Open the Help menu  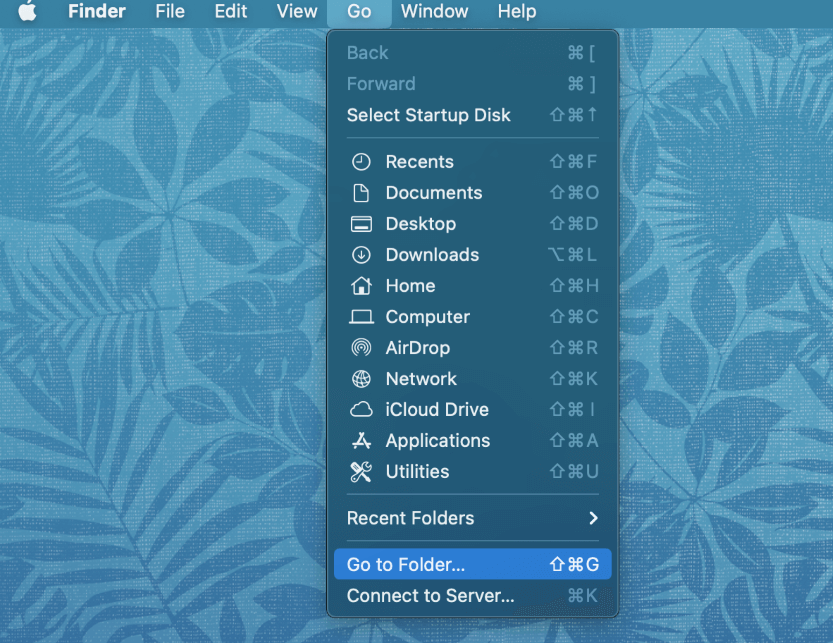[x=517, y=11]
